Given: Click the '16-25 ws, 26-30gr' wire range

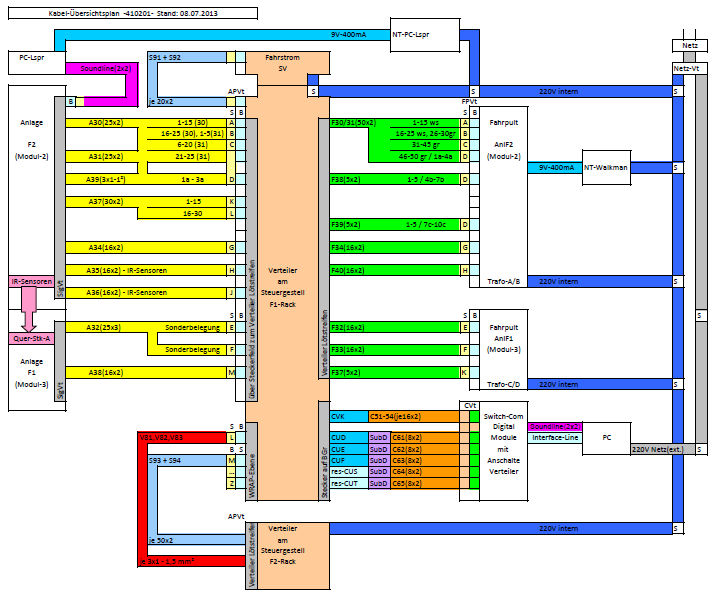Looking at the screenshot, I should (425, 134).
